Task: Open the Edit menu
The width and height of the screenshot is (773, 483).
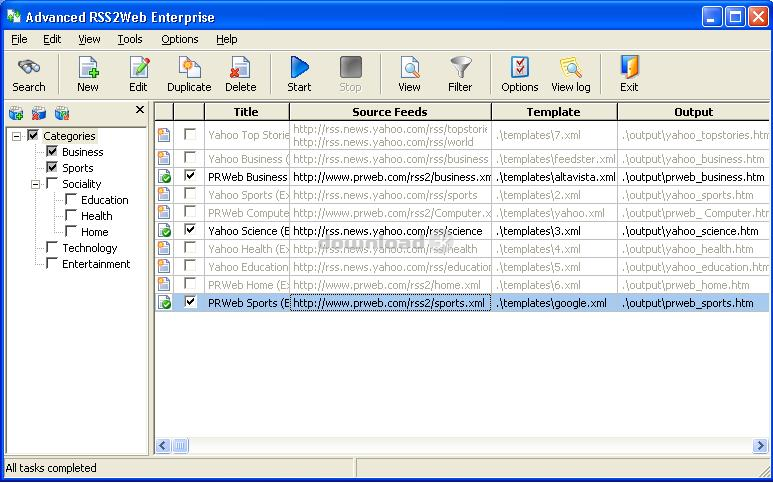Action: tap(52, 39)
